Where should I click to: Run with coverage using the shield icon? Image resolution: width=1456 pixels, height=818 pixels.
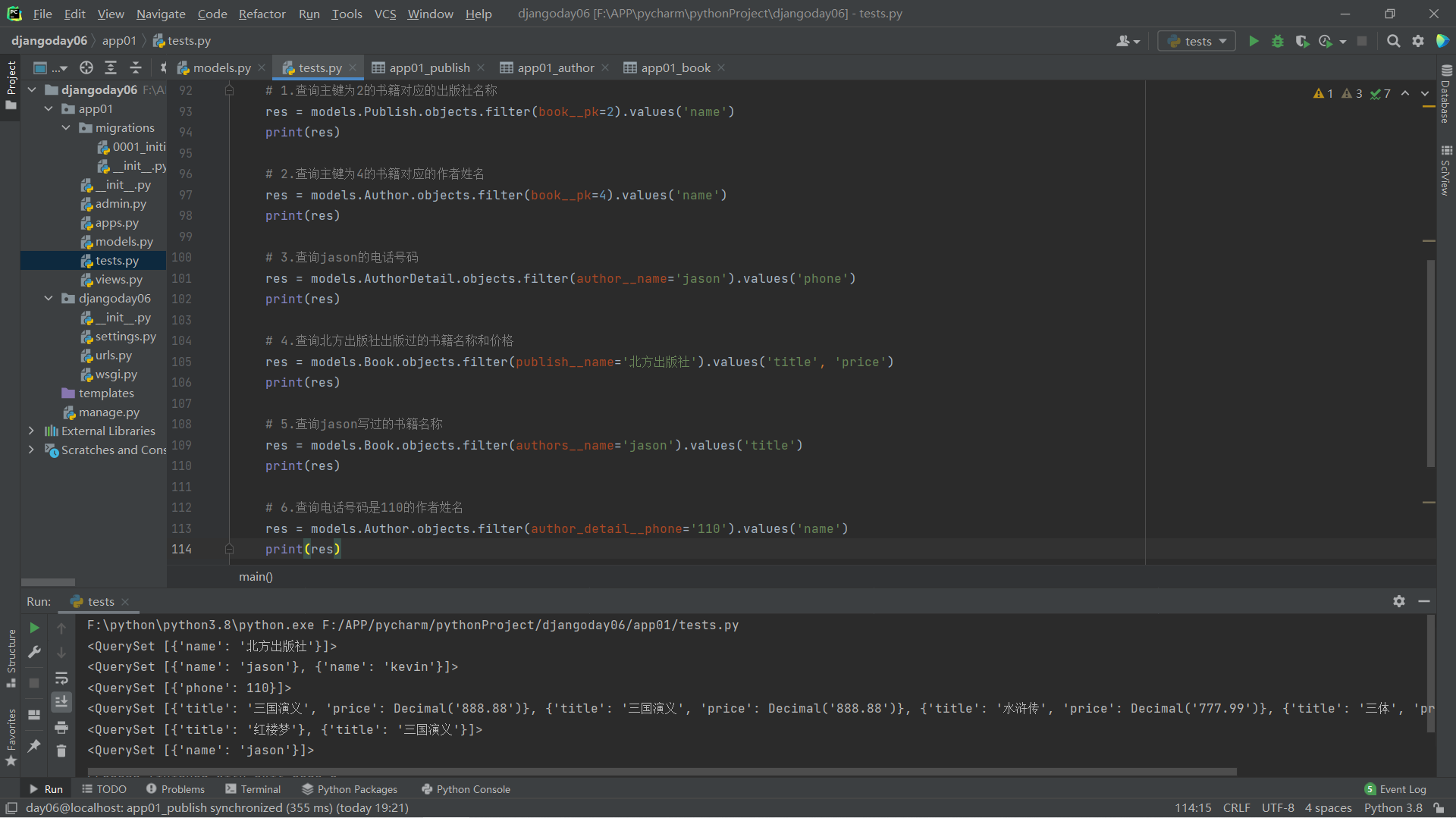coord(1302,41)
